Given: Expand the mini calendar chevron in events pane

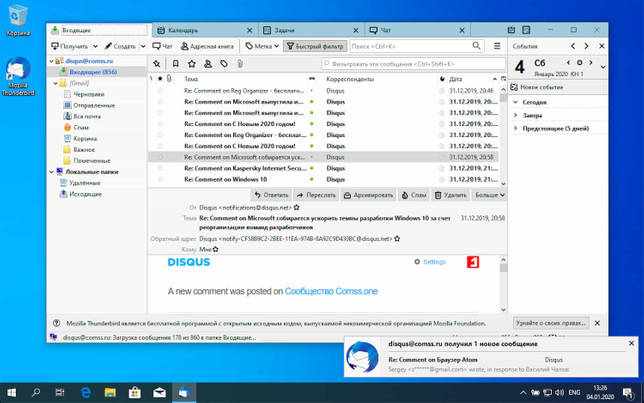Looking at the screenshot, I should (603, 67).
